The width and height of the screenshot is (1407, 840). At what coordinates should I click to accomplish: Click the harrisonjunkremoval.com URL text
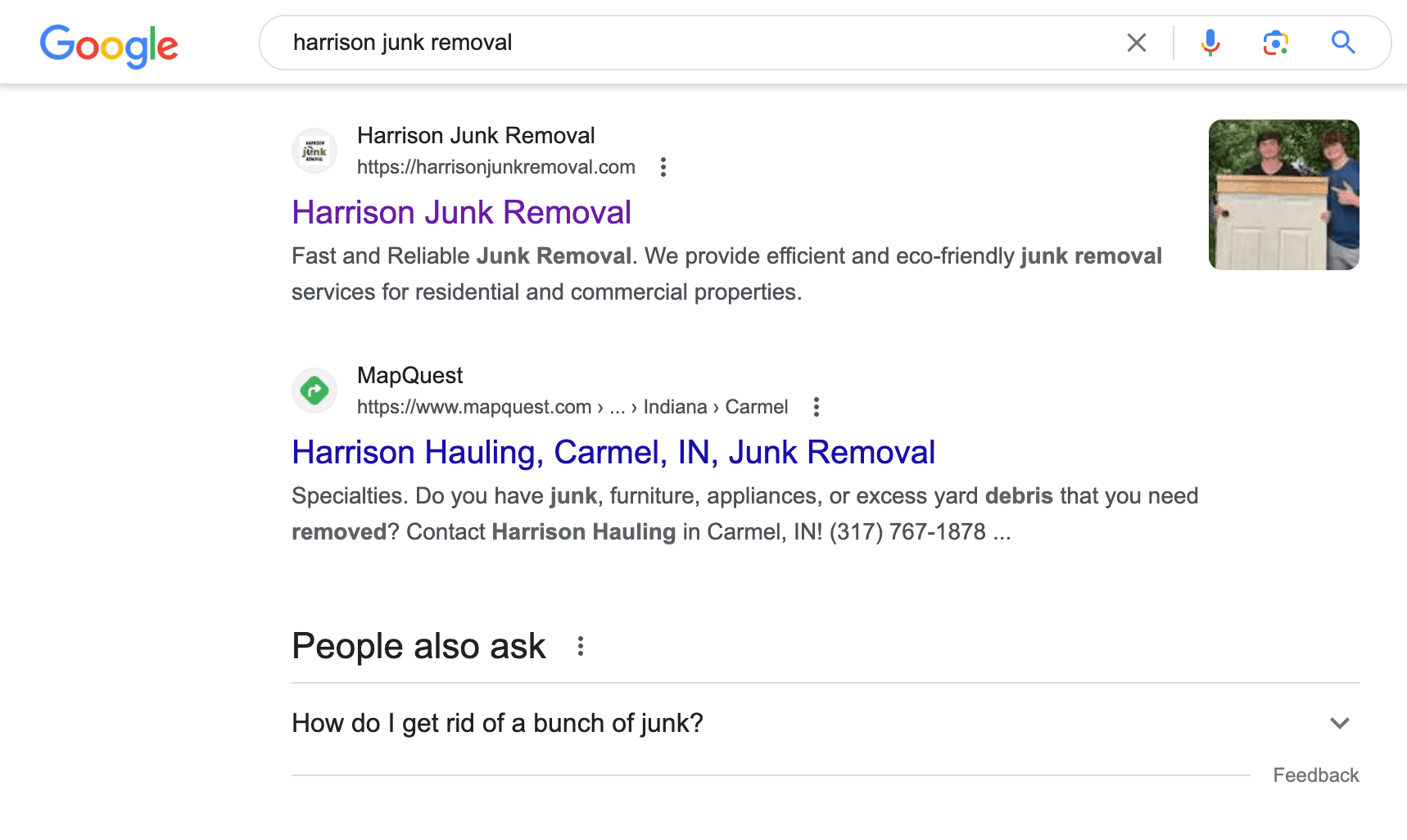(496, 167)
